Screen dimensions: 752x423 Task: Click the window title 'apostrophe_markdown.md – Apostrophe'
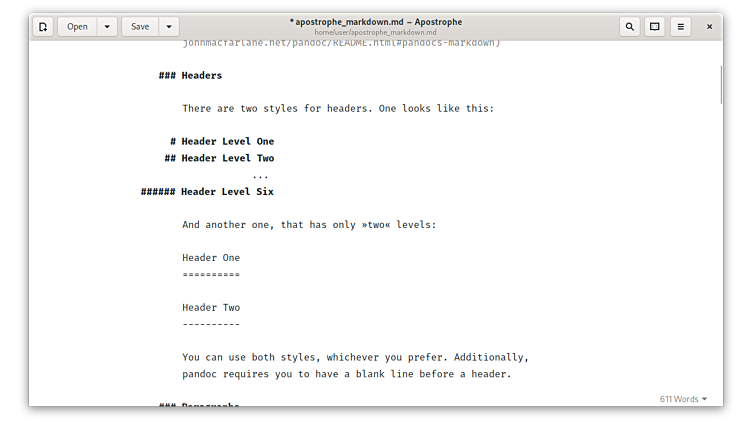(x=376, y=22)
